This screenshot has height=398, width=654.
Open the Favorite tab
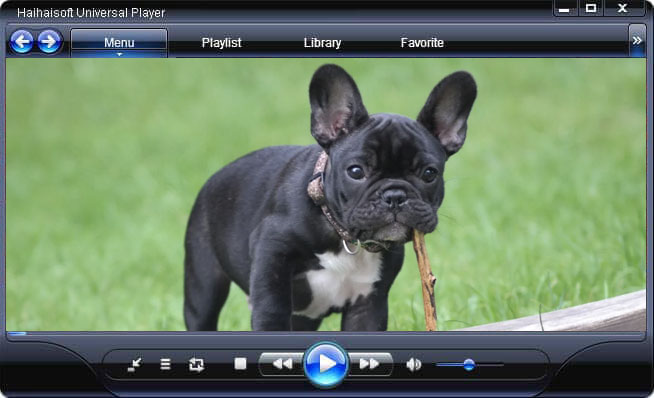click(x=422, y=43)
